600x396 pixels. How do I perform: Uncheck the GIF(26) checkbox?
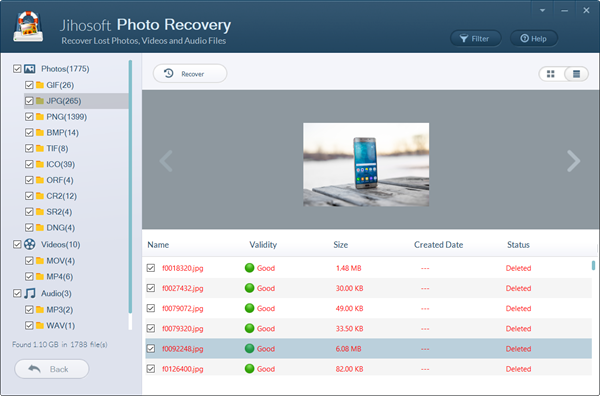click(29, 85)
